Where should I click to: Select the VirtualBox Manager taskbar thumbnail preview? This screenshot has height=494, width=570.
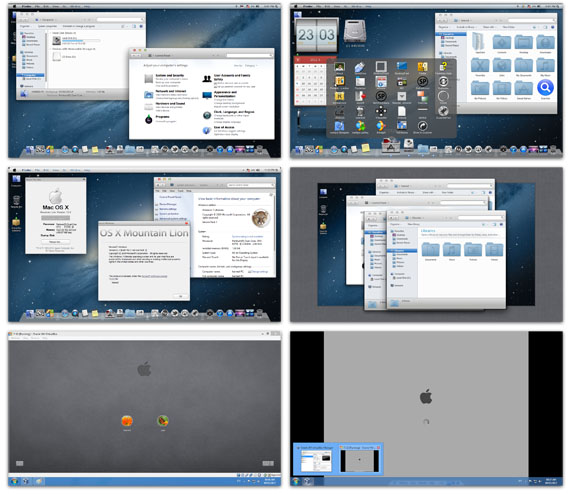click(316, 459)
